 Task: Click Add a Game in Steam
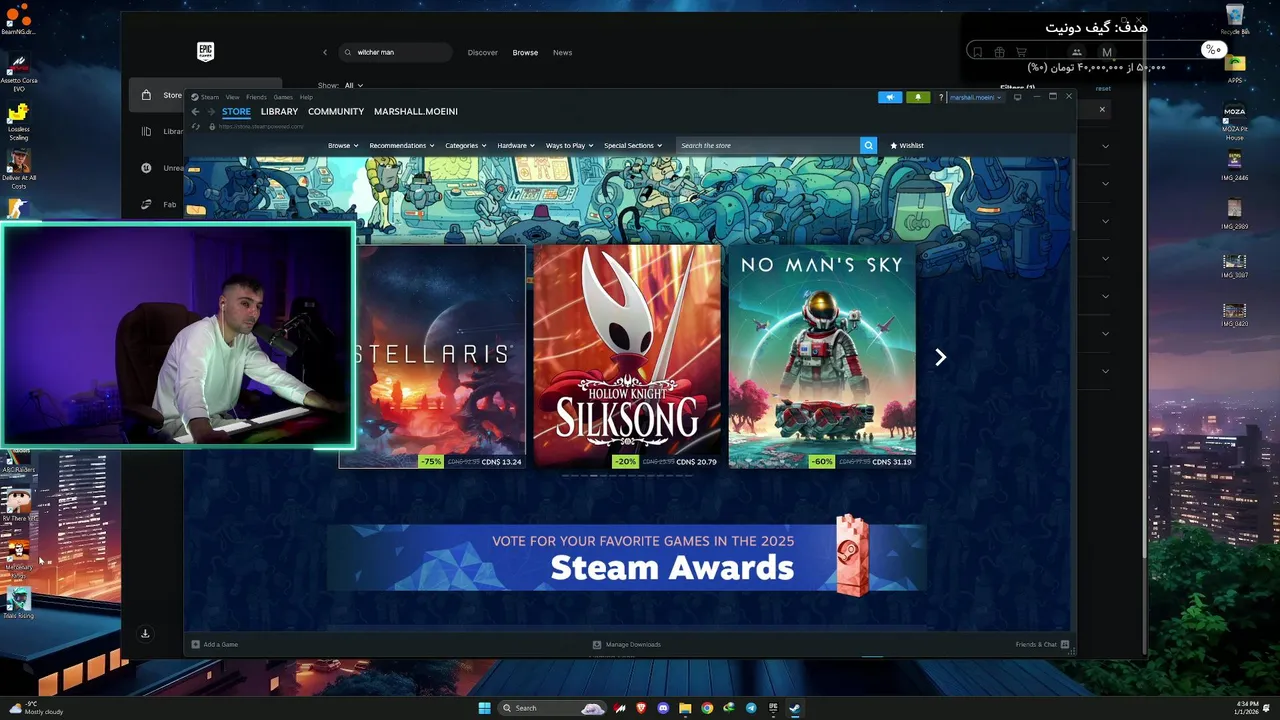tap(215, 644)
